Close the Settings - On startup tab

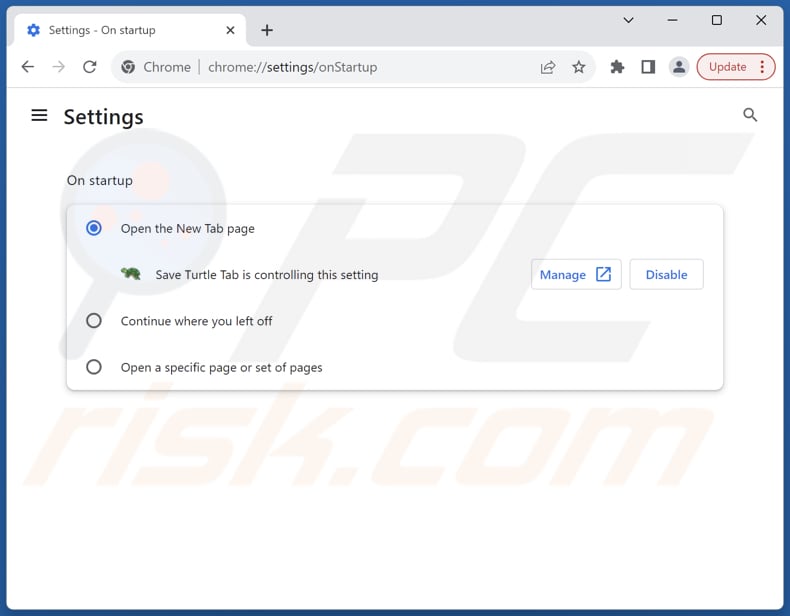coord(230,30)
